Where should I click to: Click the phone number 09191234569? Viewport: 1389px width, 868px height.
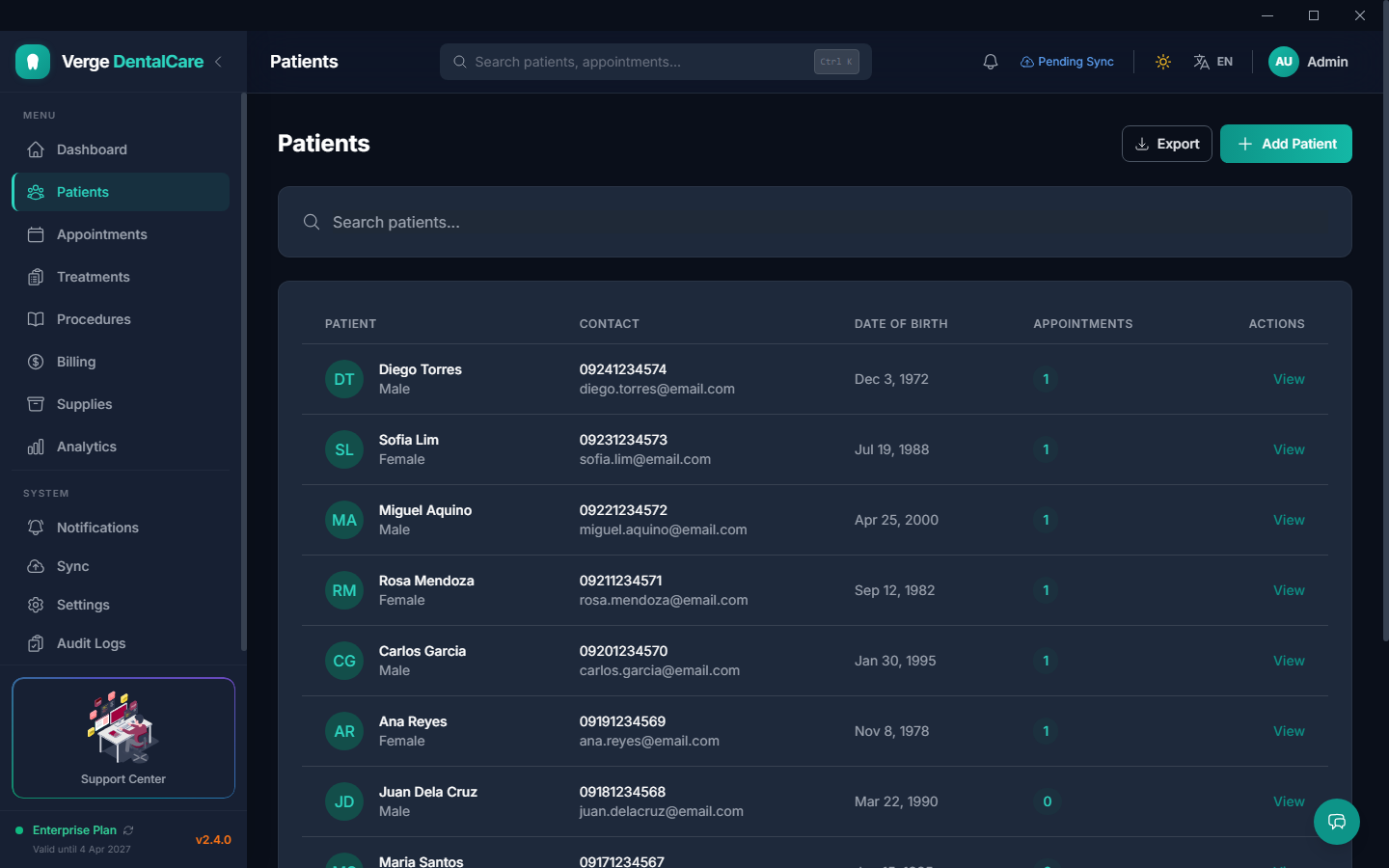coord(622,721)
